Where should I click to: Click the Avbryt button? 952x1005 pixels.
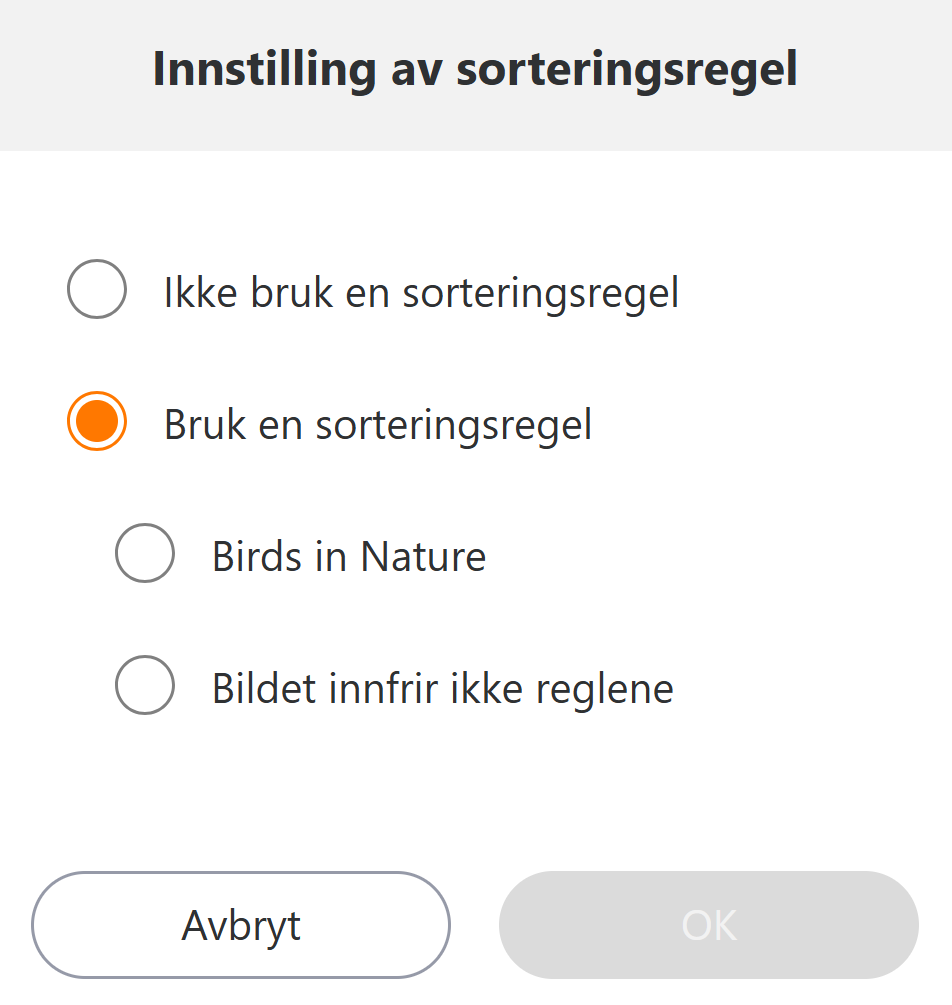(x=241, y=925)
